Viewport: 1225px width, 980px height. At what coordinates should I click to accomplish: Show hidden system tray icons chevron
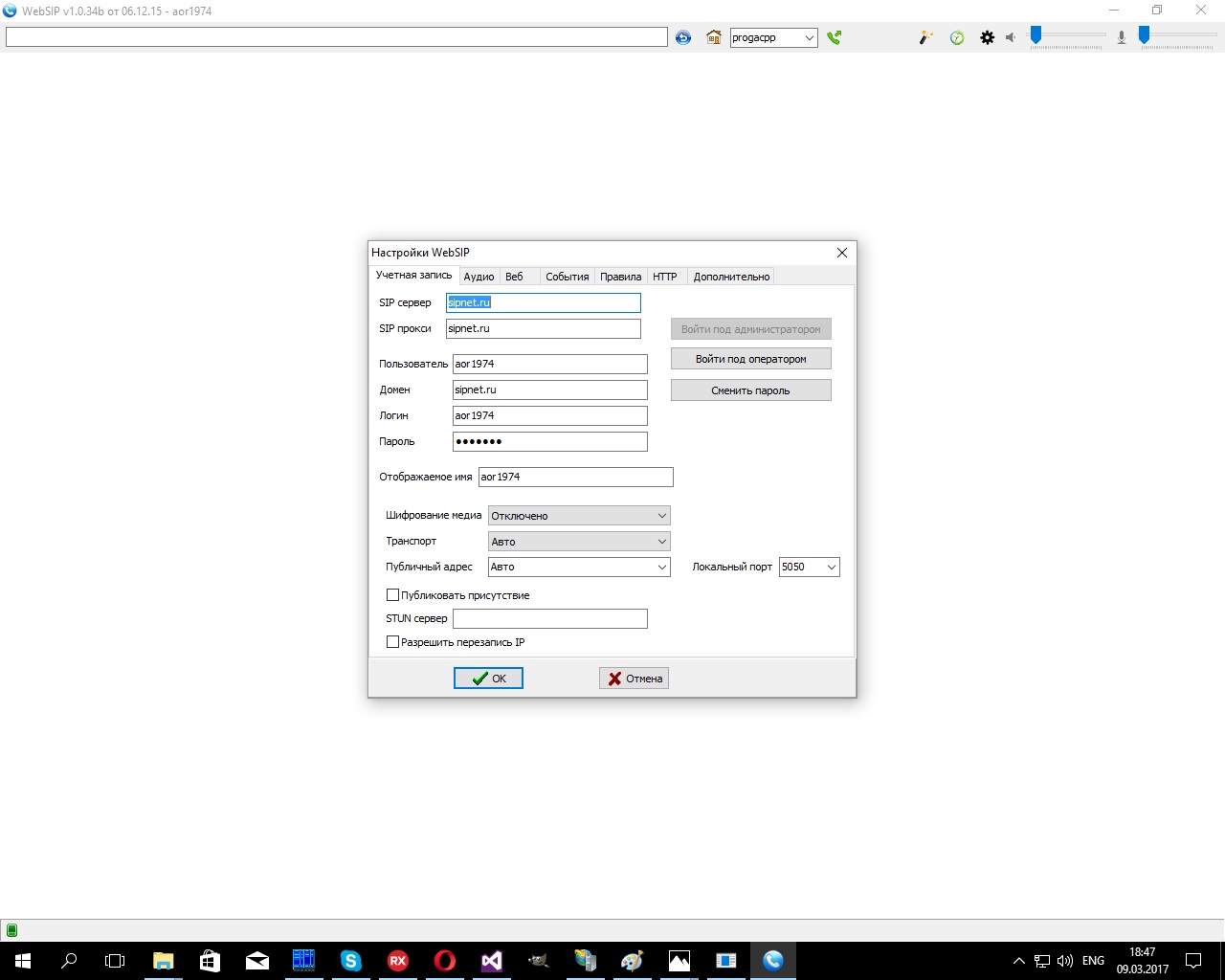coord(1018,961)
